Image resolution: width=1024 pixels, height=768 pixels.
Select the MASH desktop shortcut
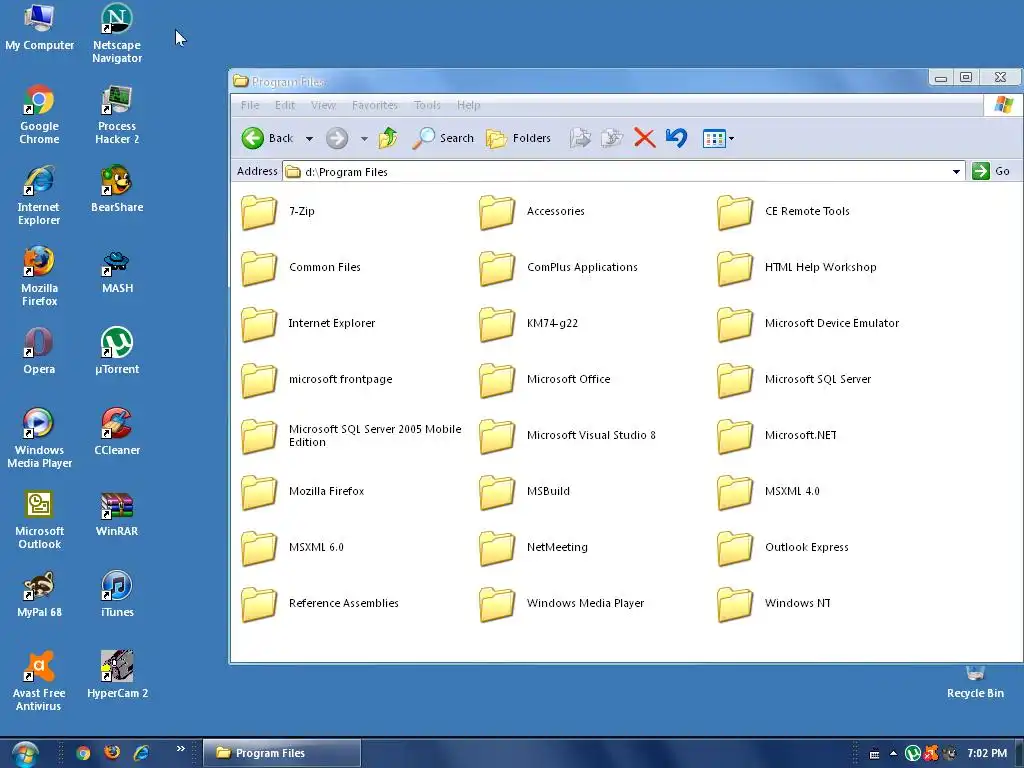point(117,270)
